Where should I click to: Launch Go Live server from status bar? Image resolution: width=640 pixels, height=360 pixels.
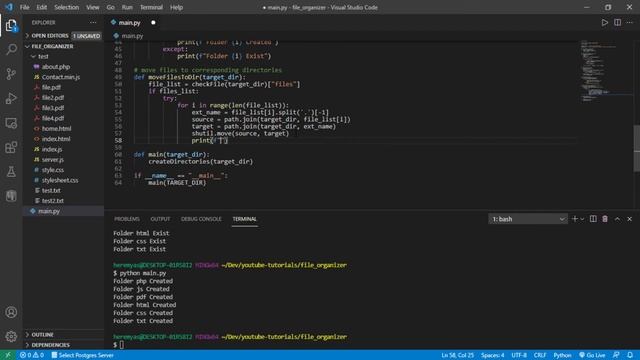coord(592,355)
